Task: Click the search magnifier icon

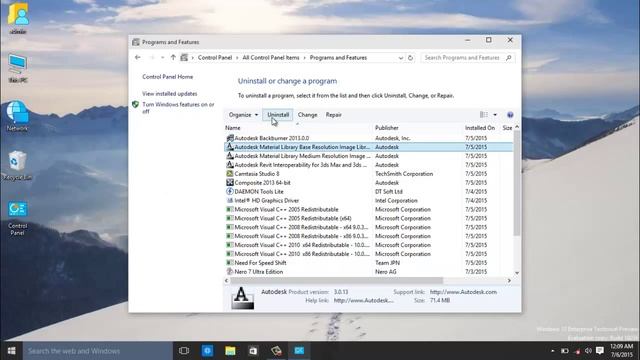Action: 509,58
